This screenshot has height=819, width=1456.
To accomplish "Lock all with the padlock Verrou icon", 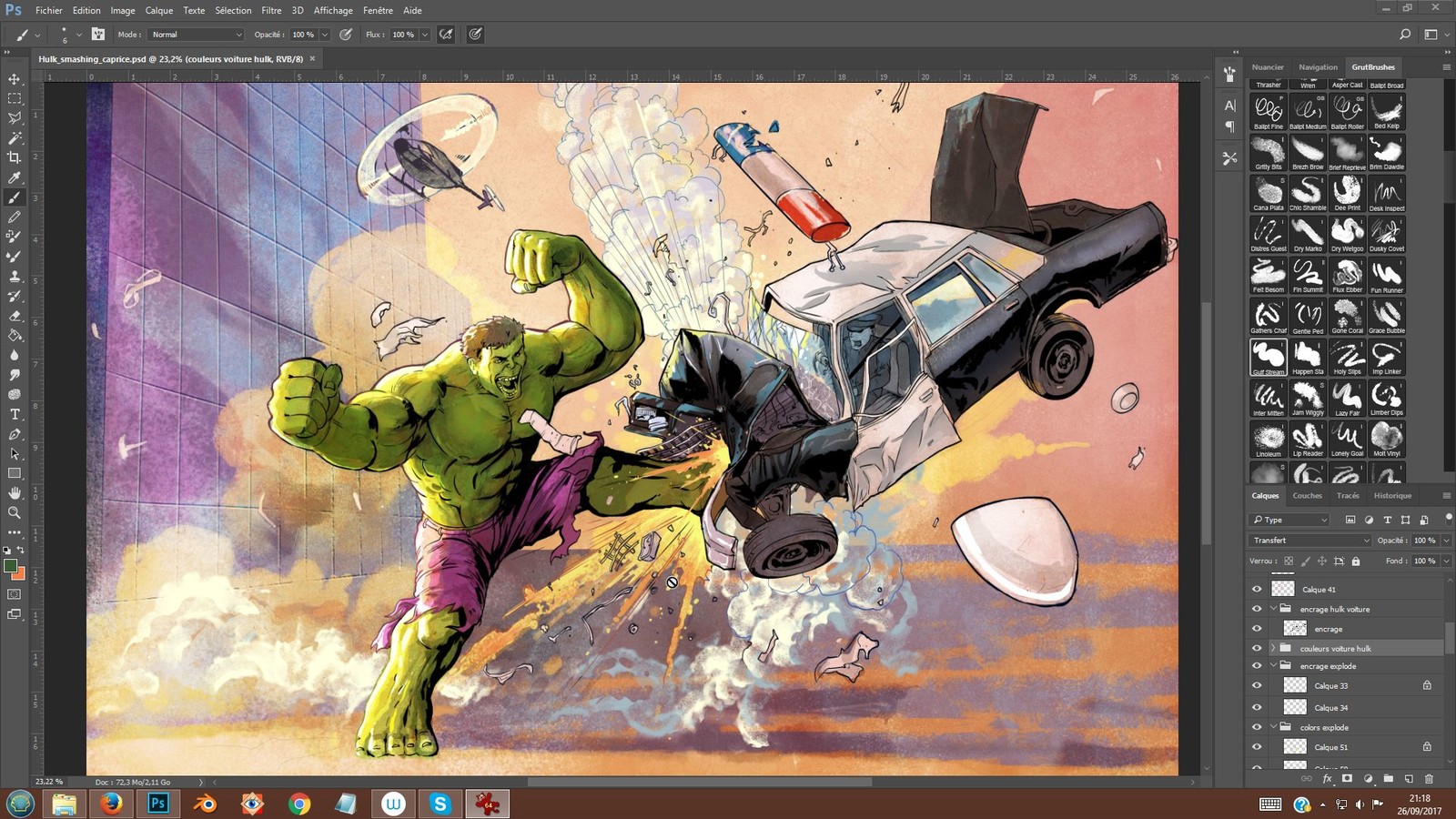I will [x=1356, y=561].
